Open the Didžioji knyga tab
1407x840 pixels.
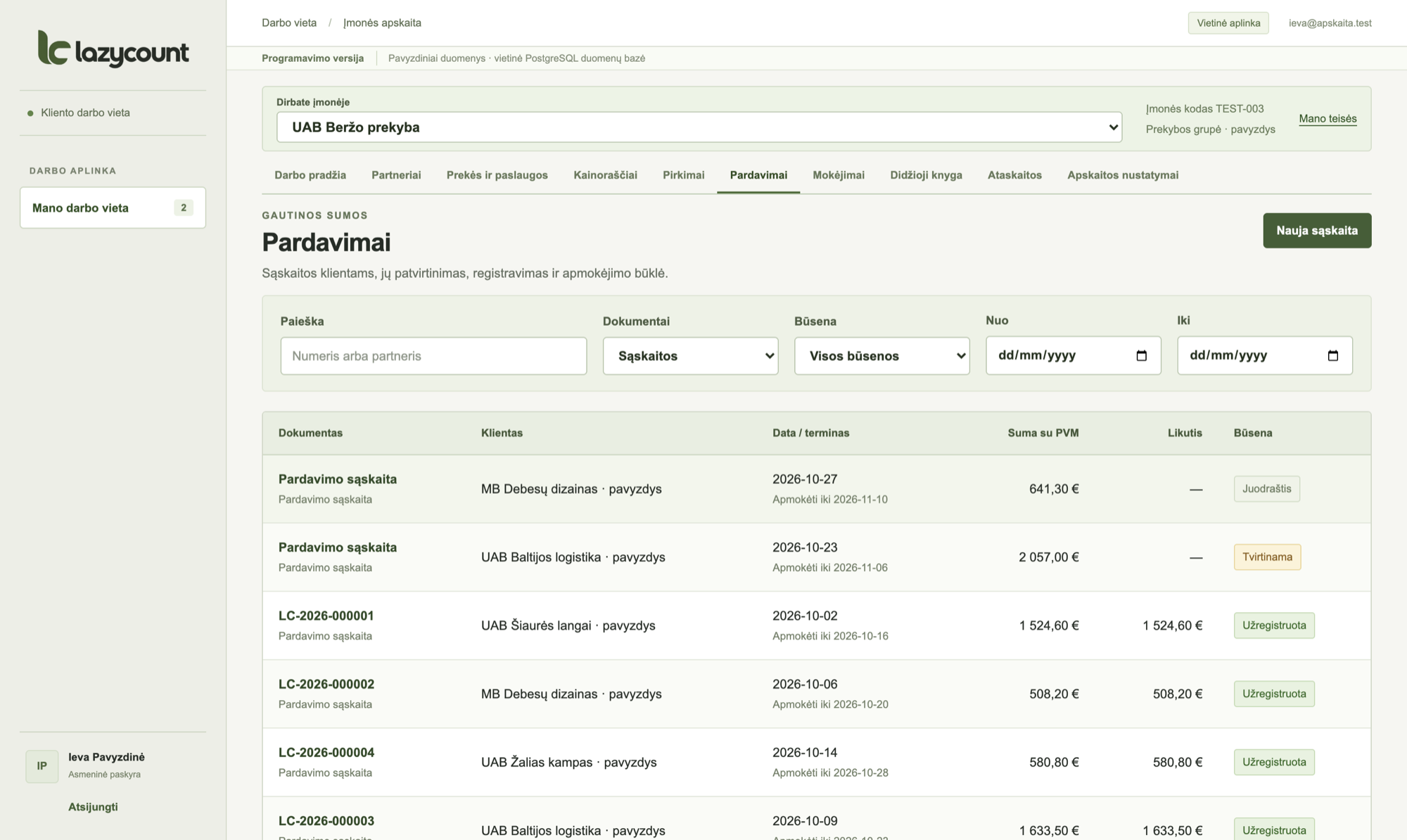coord(926,175)
